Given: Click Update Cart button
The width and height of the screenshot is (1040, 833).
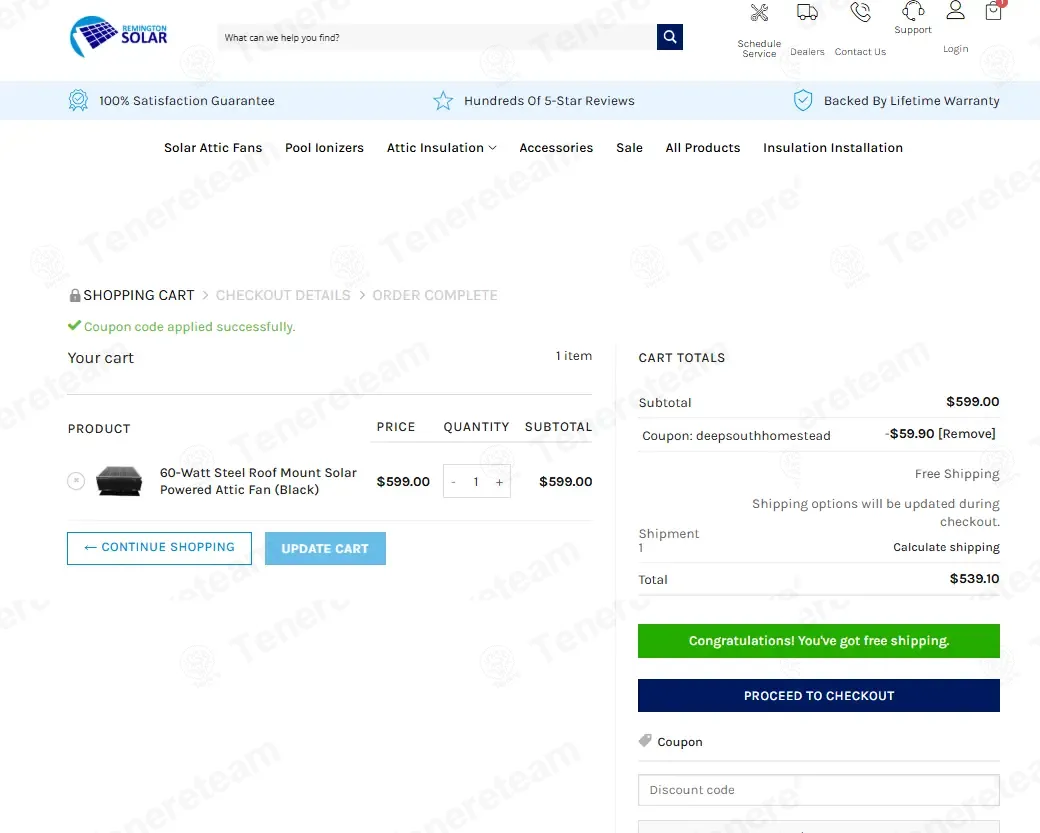Looking at the screenshot, I should (x=325, y=548).
